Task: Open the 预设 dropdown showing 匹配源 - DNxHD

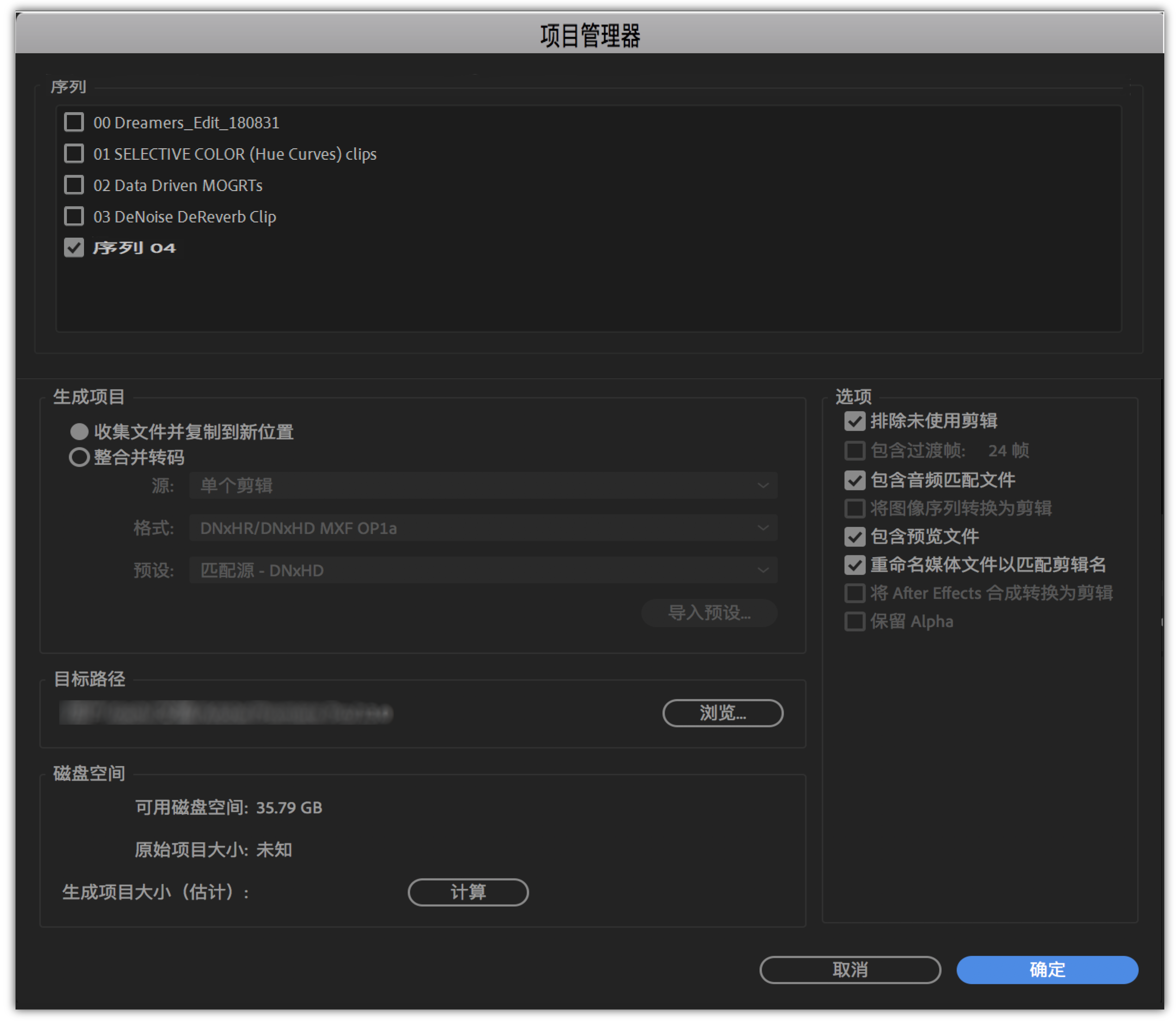Action: pos(483,570)
